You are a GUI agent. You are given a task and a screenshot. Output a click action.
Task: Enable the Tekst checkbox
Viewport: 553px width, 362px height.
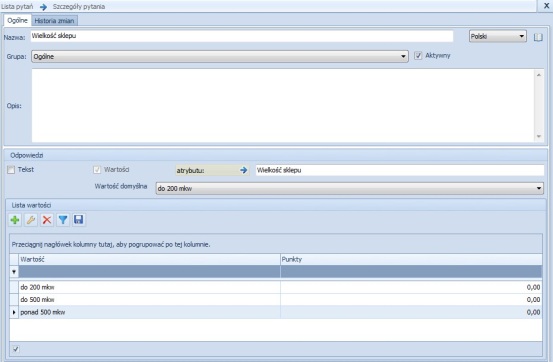[x=11, y=170]
